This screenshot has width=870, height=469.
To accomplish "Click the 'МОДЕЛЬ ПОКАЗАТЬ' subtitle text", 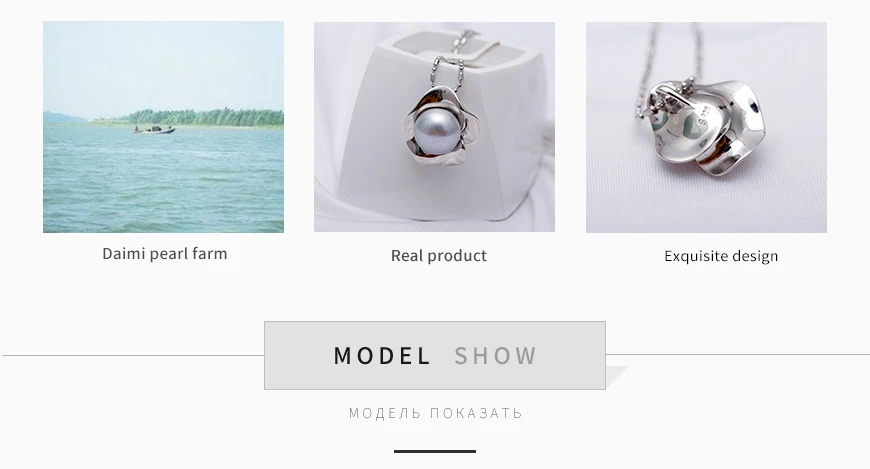I will click(436, 413).
